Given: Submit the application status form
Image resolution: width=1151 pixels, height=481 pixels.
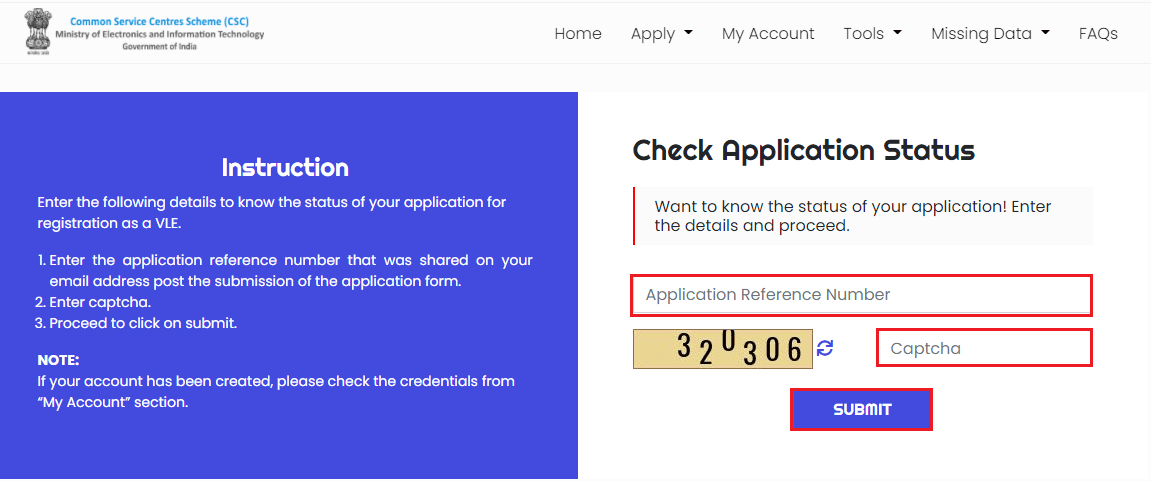Looking at the screenshot, I should [862, 410].
